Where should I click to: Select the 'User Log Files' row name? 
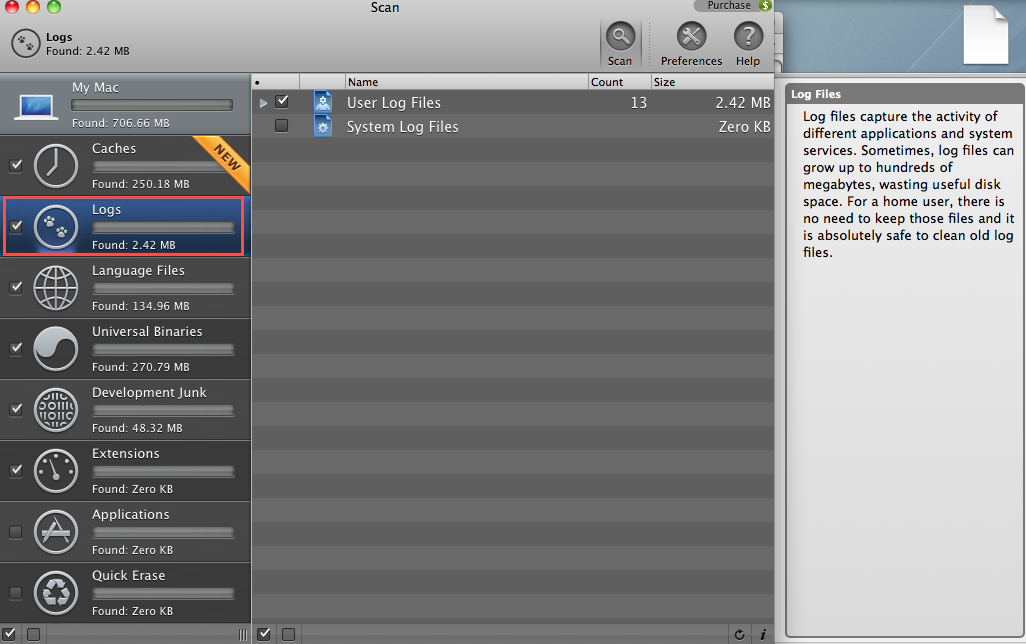point(394,103)
